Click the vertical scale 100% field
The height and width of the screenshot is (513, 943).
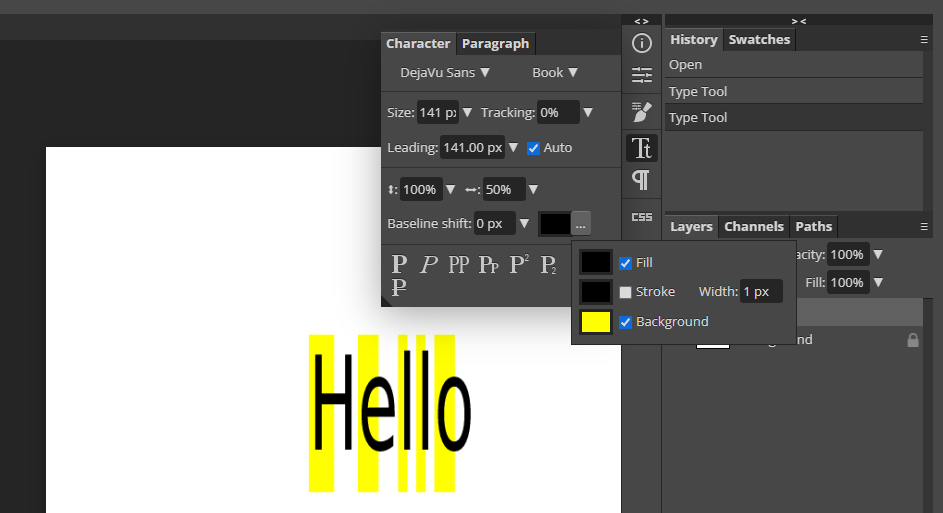[421, 189]
